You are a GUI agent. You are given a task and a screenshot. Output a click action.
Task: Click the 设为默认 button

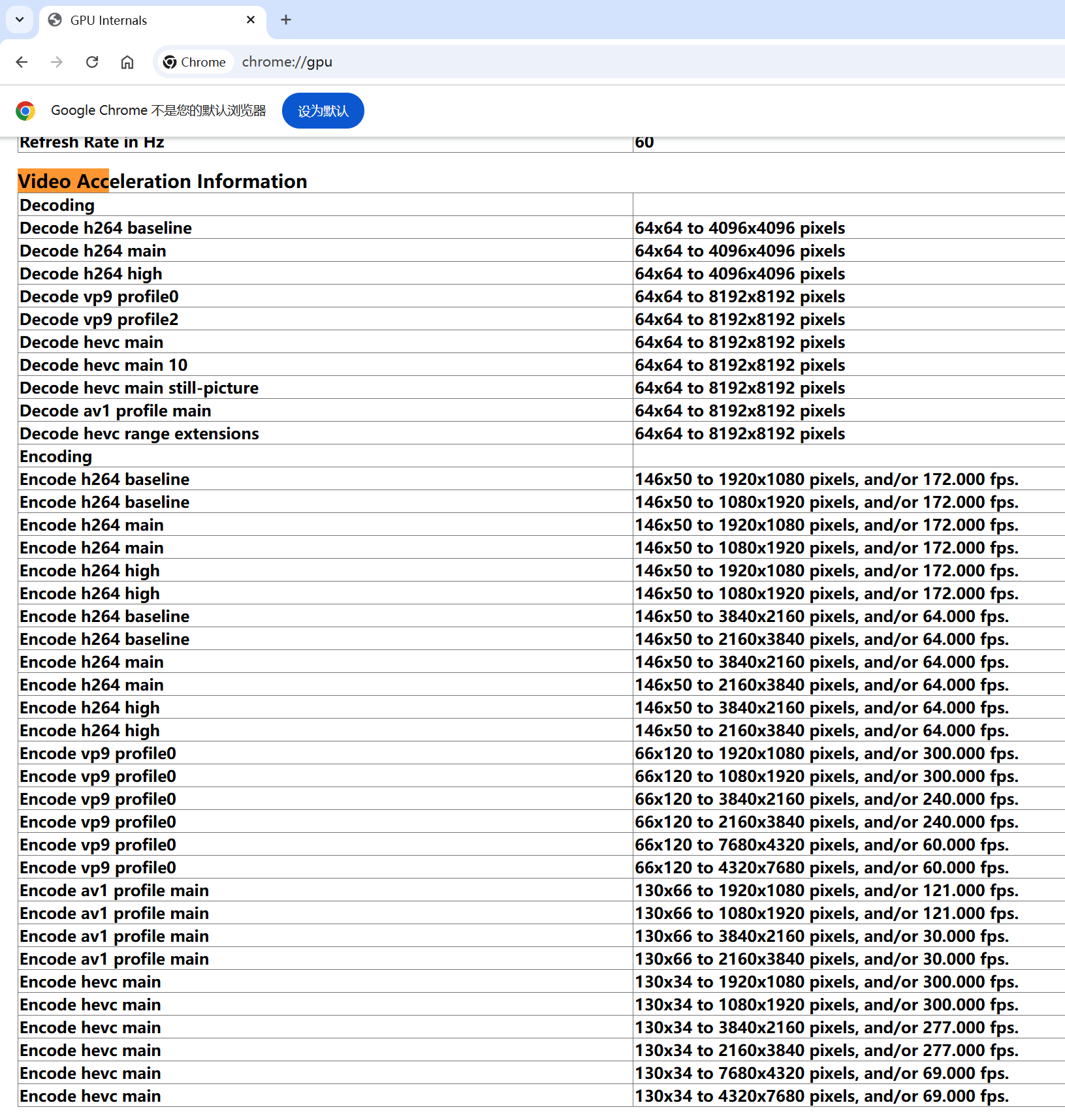323,111
